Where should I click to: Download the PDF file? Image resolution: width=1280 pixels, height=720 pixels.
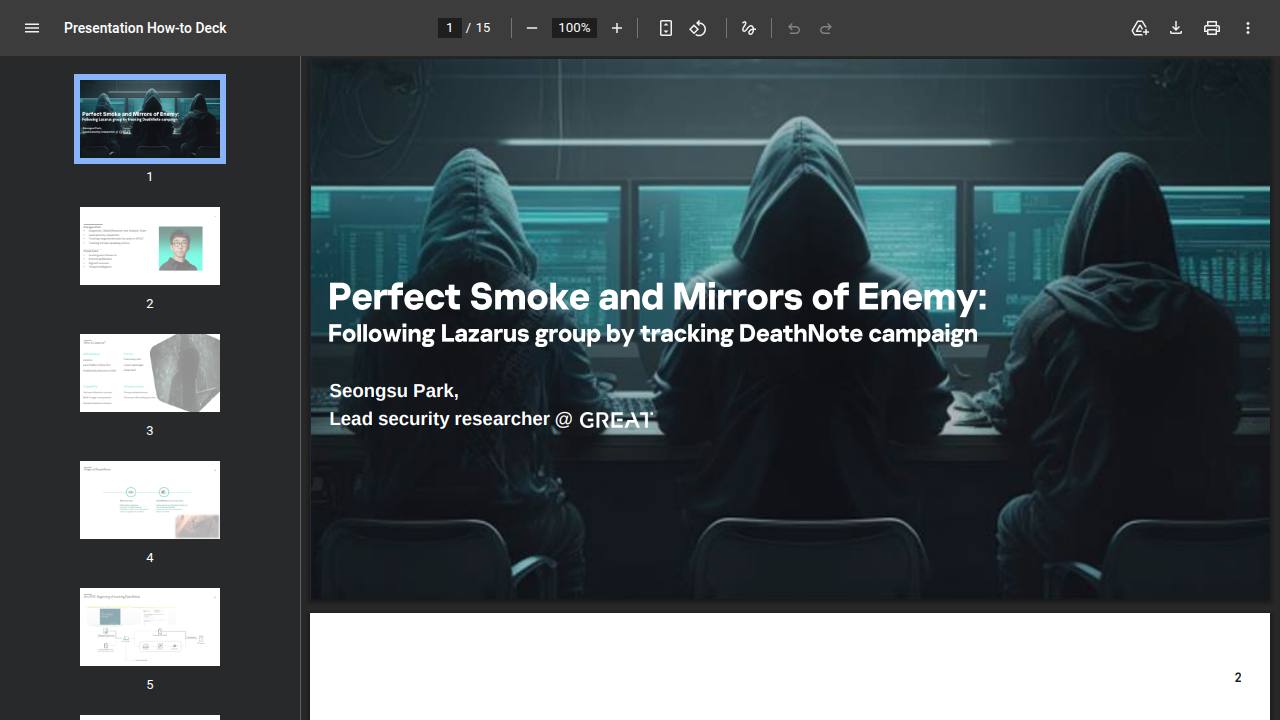[x=1176, y=28]
